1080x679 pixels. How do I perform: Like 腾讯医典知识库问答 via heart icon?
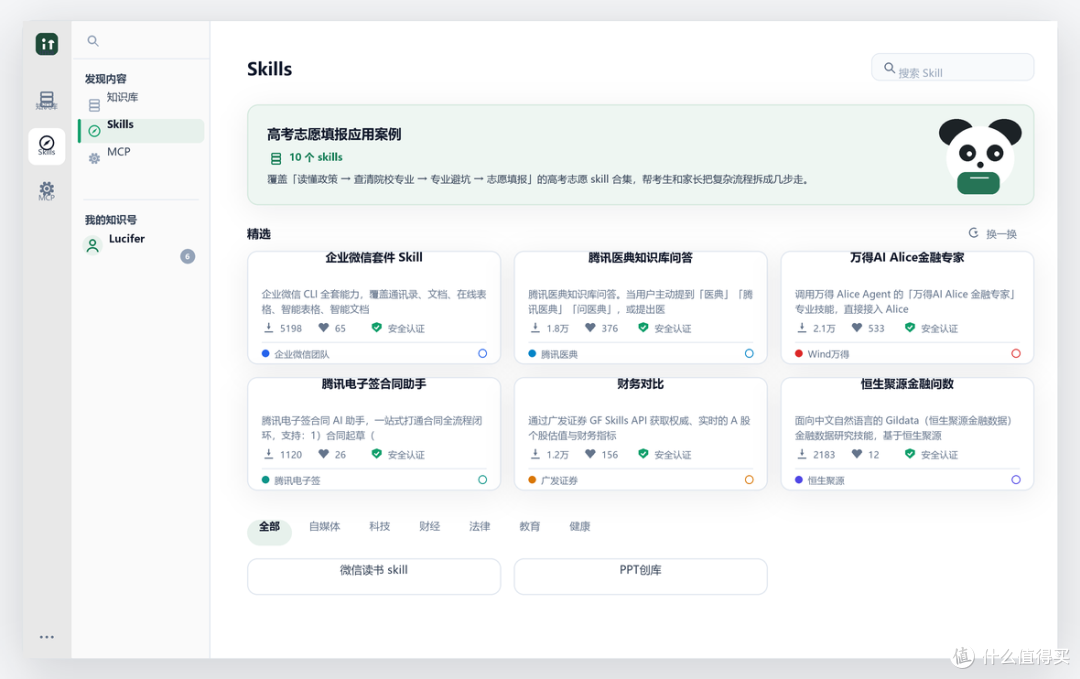click(x=590, y=328)
